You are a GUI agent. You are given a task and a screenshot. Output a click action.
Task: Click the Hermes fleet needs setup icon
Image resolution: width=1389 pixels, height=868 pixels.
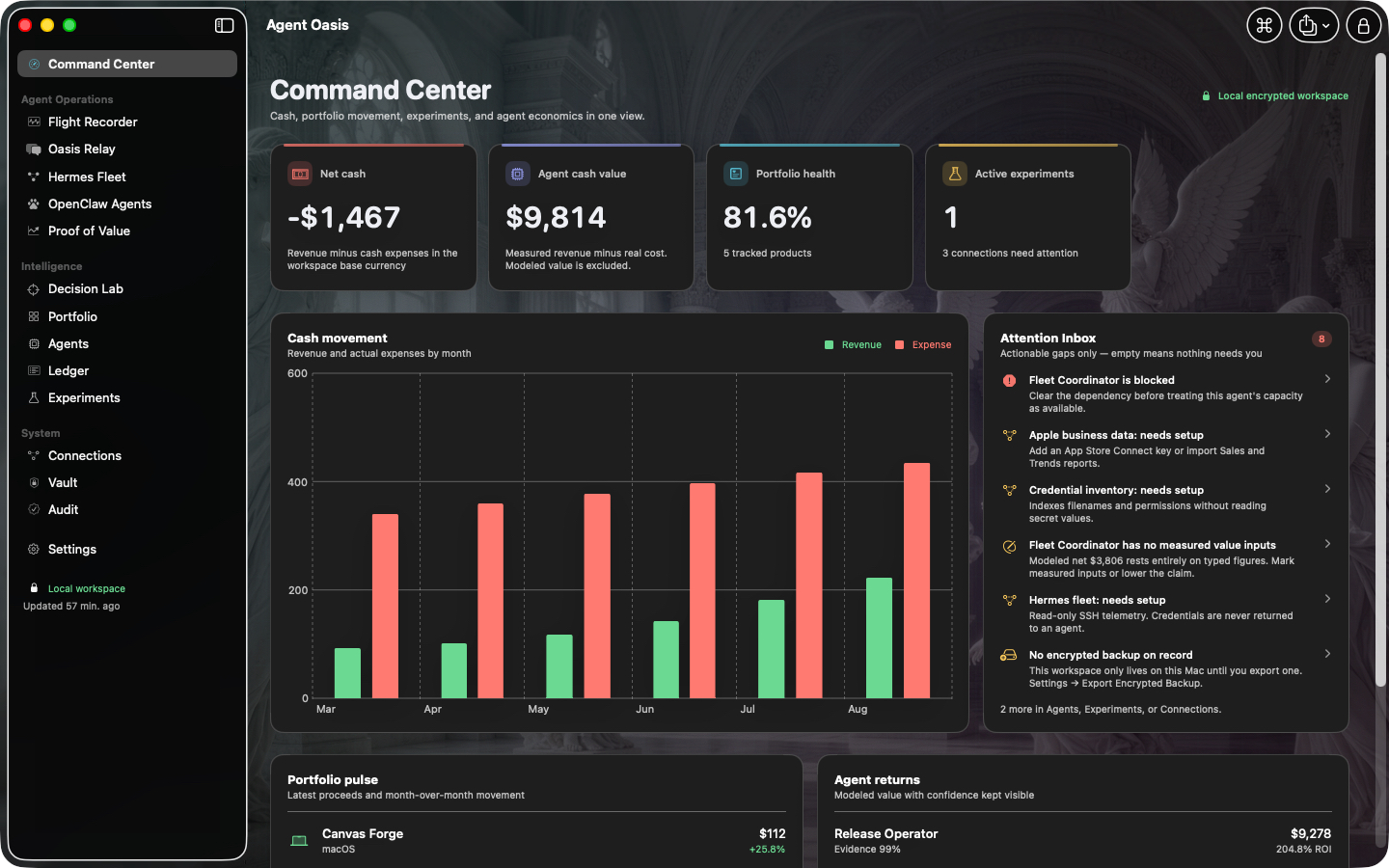click(x=1010, y=601)
